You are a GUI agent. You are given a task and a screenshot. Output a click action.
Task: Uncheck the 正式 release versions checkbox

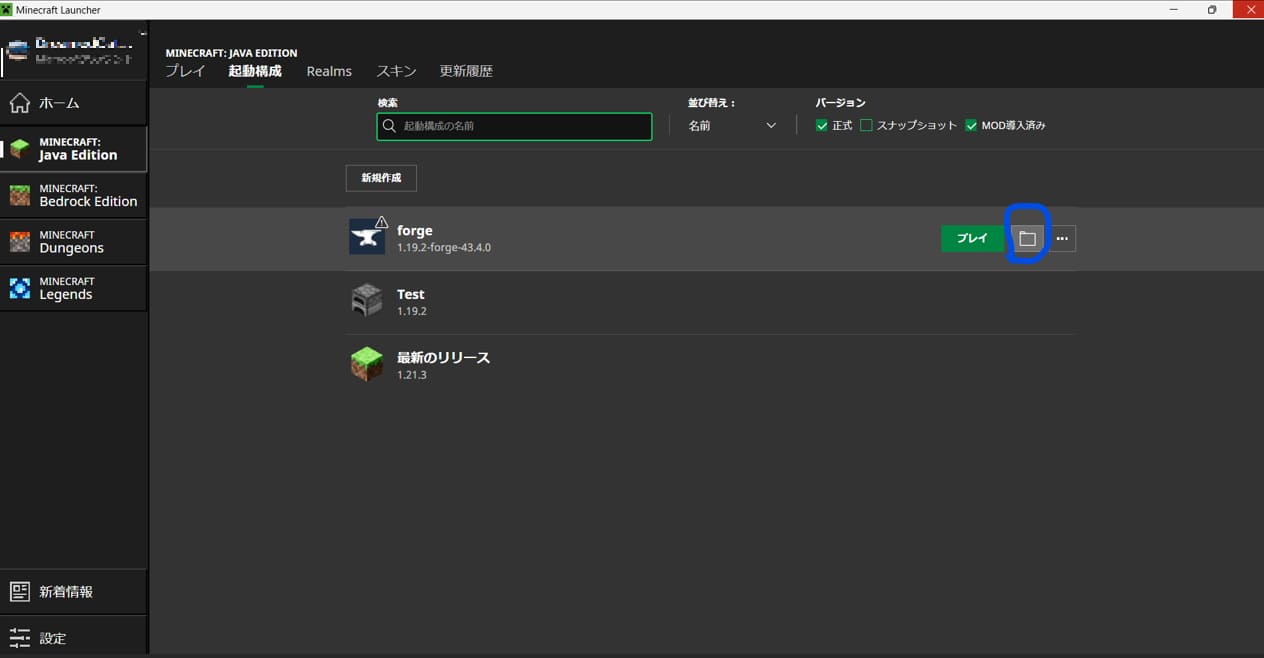tap(822, 126)
